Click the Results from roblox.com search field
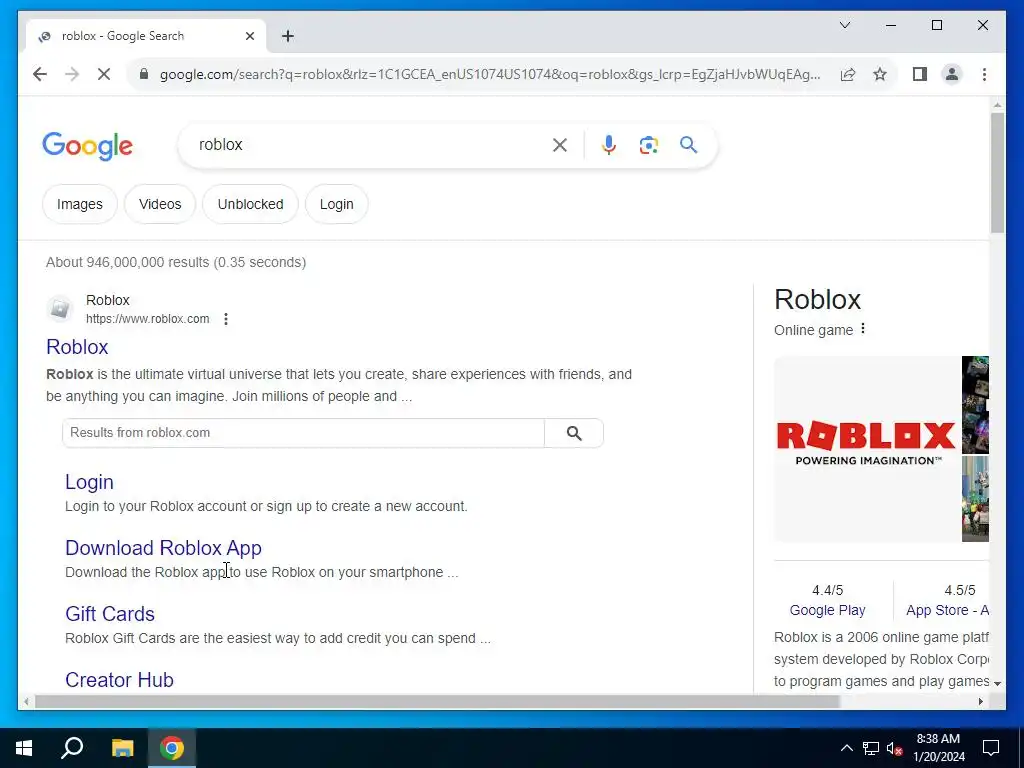This screenshot has width=1024, height=768. click(x=303, y=433)
